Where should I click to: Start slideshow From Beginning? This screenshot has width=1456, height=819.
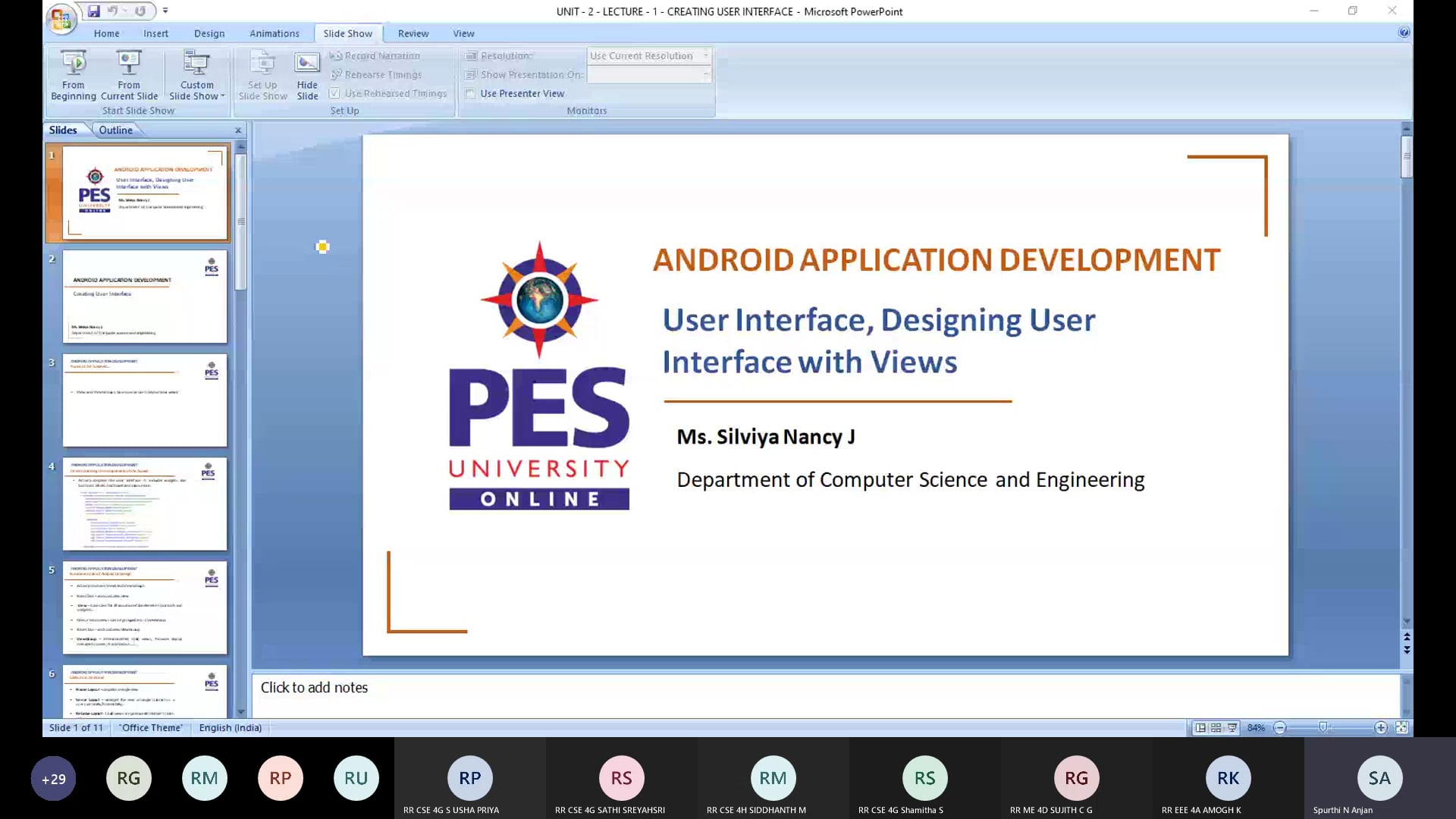pyautogui.click(x=73, y=74)
